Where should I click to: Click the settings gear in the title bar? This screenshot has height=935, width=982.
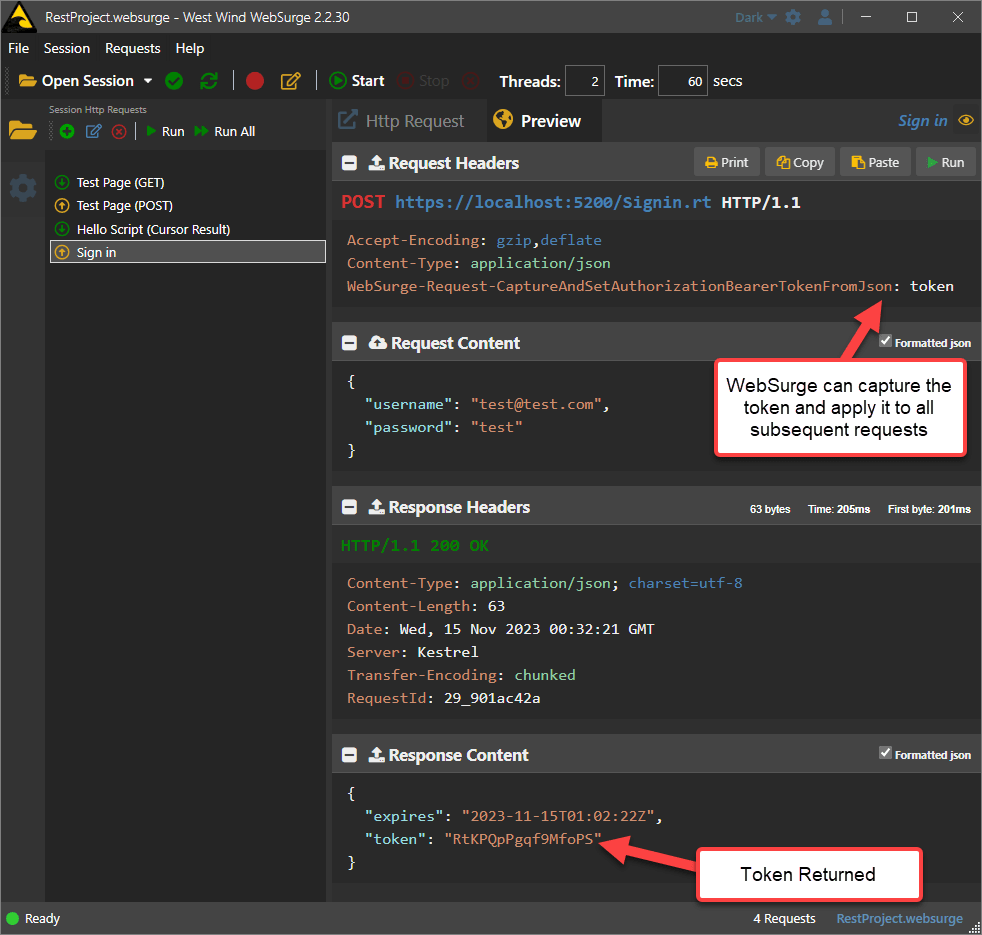[793, 17]
